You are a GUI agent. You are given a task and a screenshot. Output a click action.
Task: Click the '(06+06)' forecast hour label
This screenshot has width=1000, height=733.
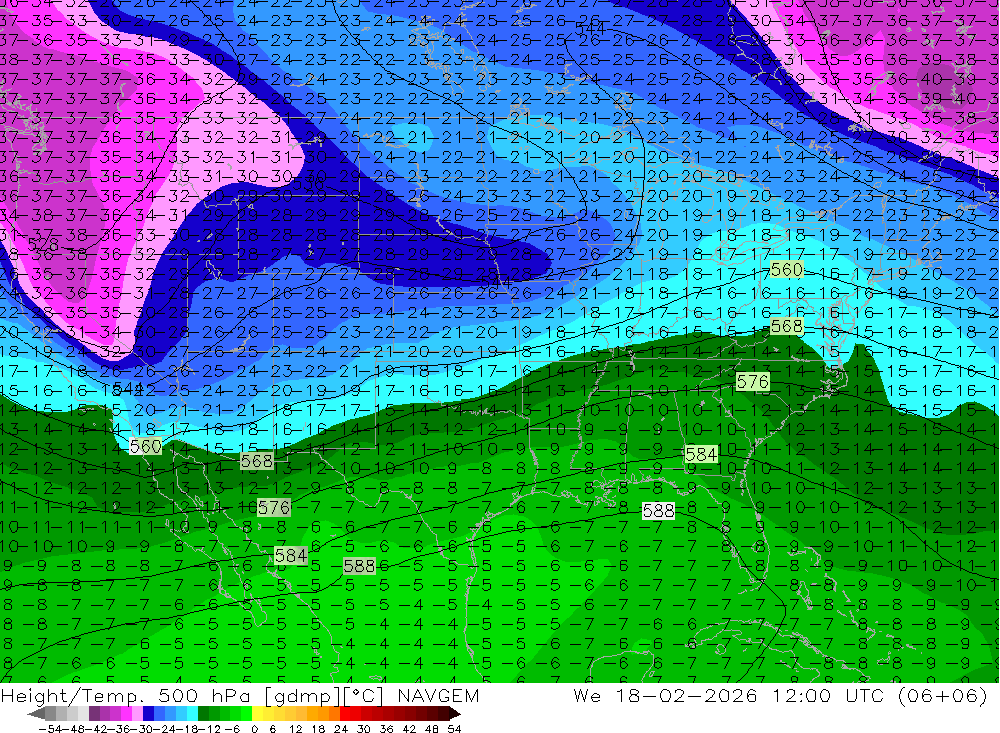pyautogui.click(x=943, y=695)
